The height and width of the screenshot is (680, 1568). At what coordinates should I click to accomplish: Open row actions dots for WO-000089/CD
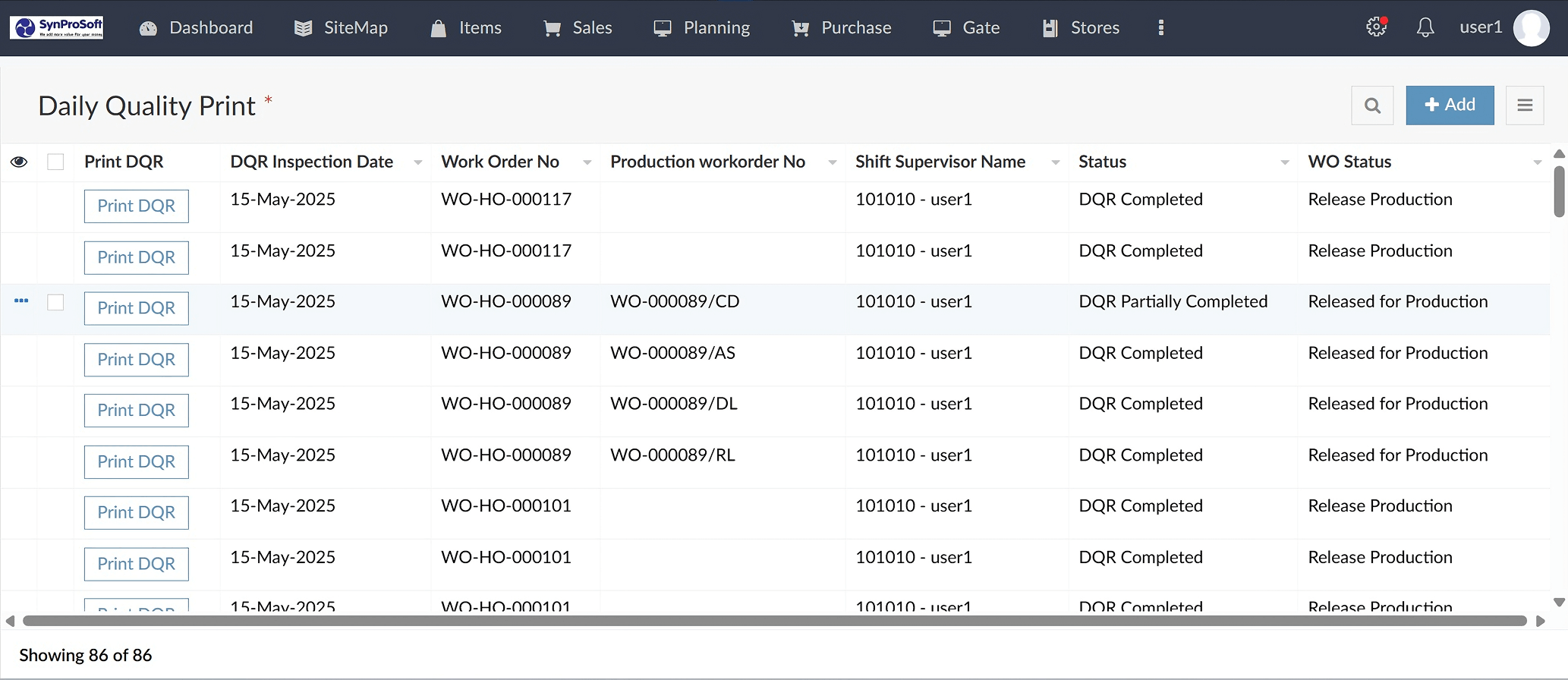pyautogui.click(x=21, y=301)
